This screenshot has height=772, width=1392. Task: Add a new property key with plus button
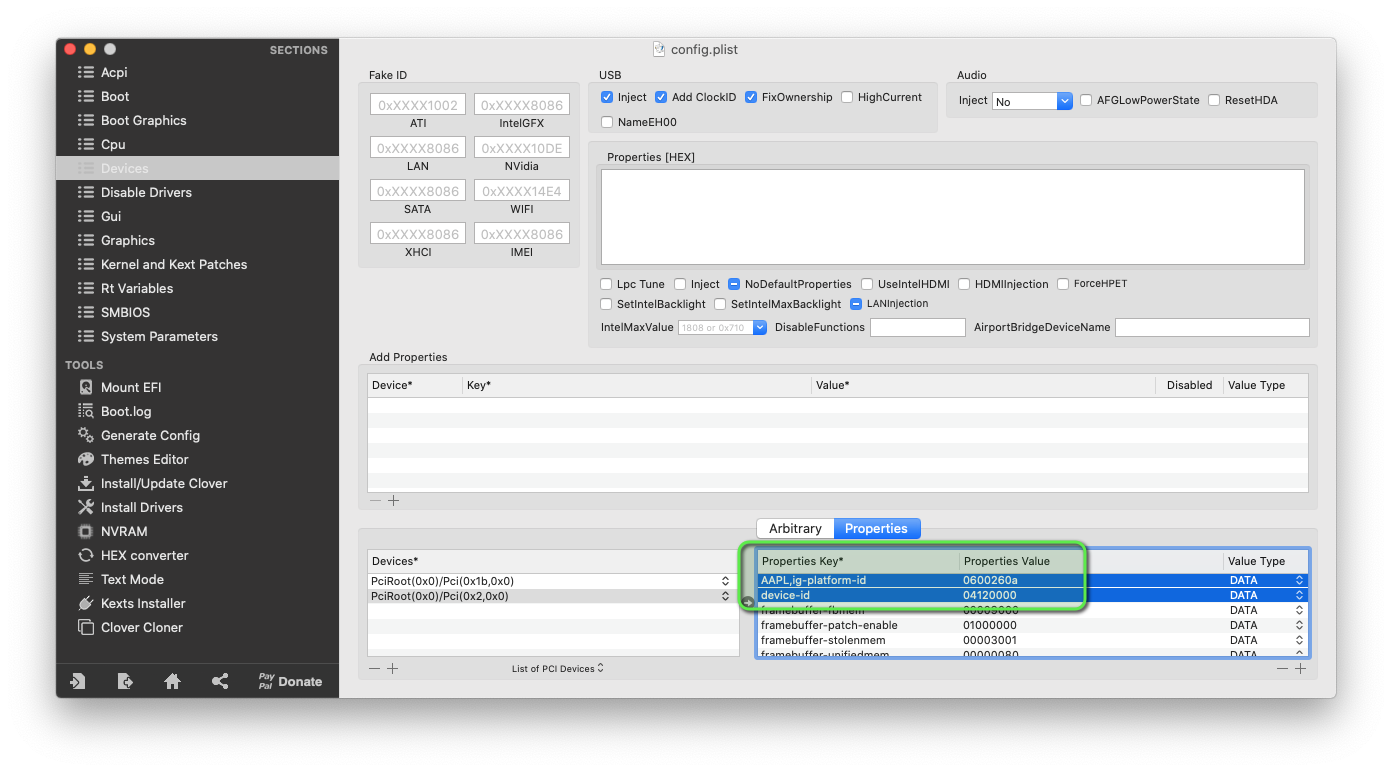pos(1300,668)
